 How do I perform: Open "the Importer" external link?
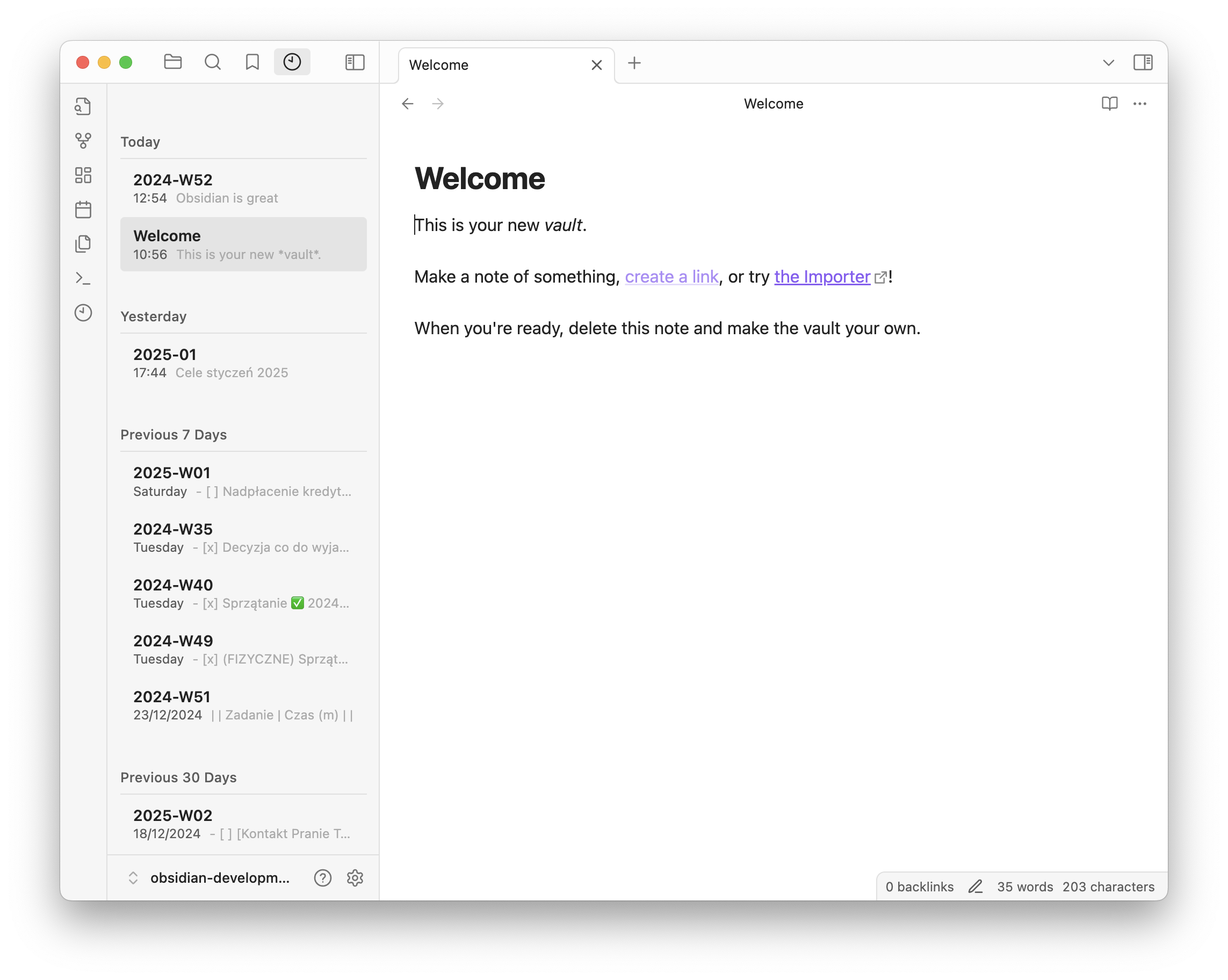(x=821, y=277)
